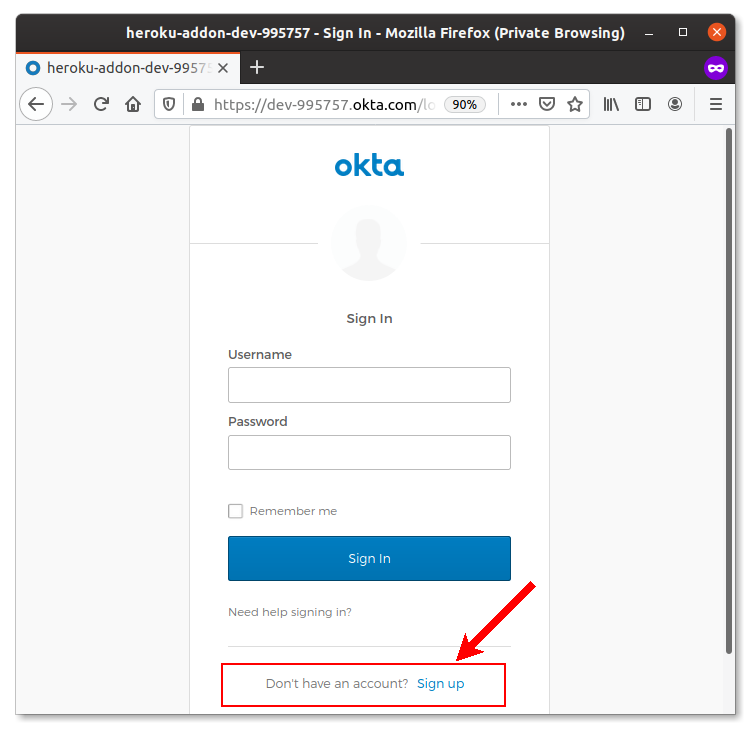
Task: Open Firefox account profile icon
Action: [675, 104]
